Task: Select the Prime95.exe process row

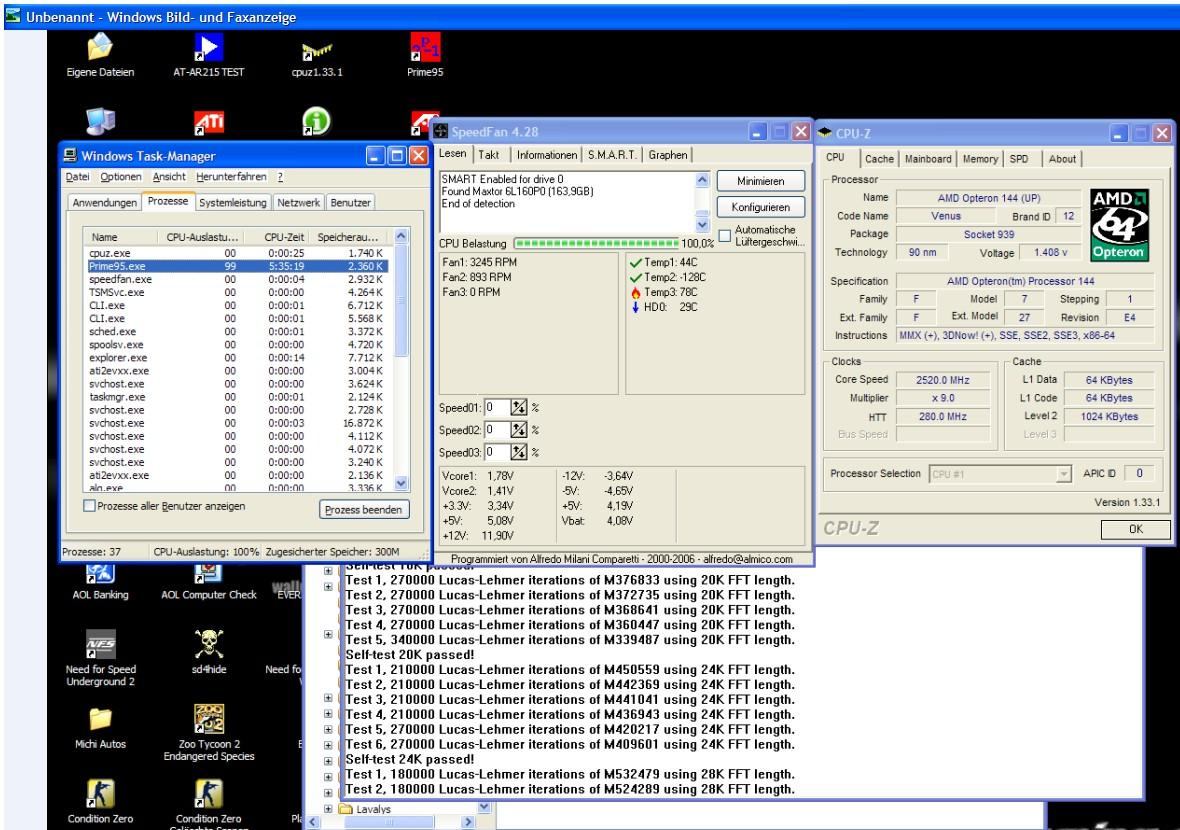Action: click(238, 266)
